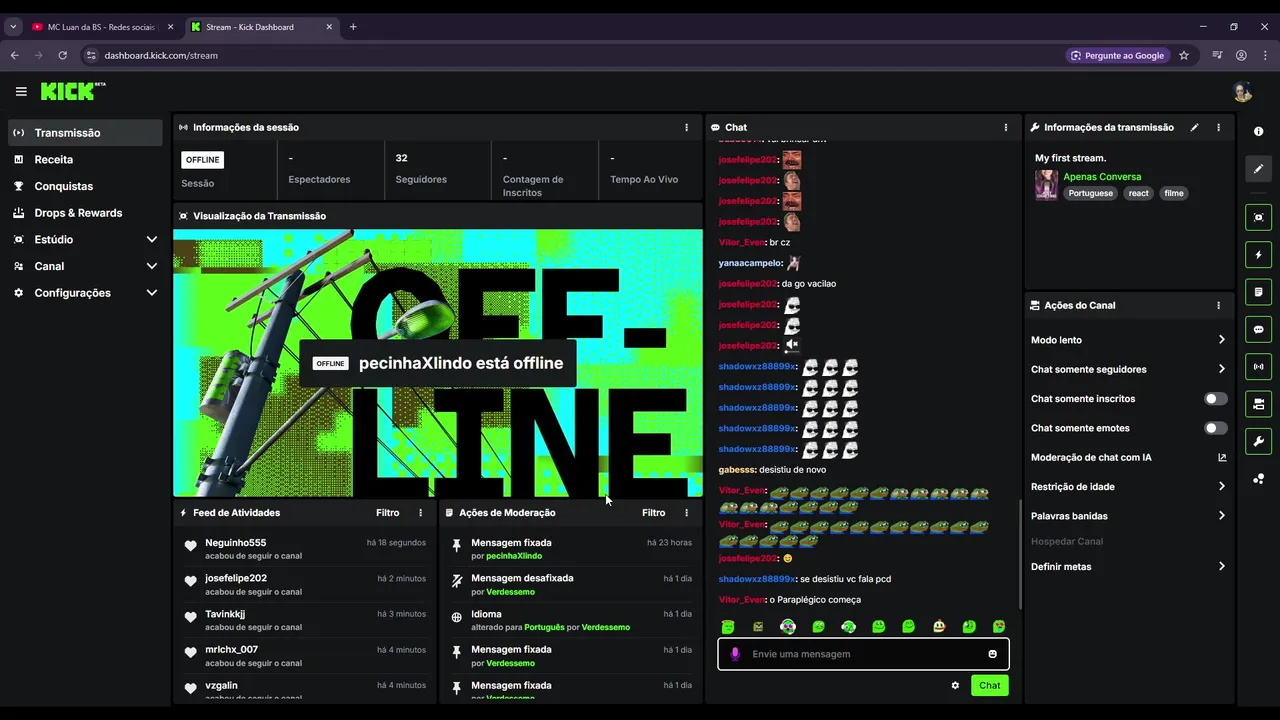Switch to the MC Luan da BS browser tab
Screen dimensions: 1280x720
[x=100, y=27]
